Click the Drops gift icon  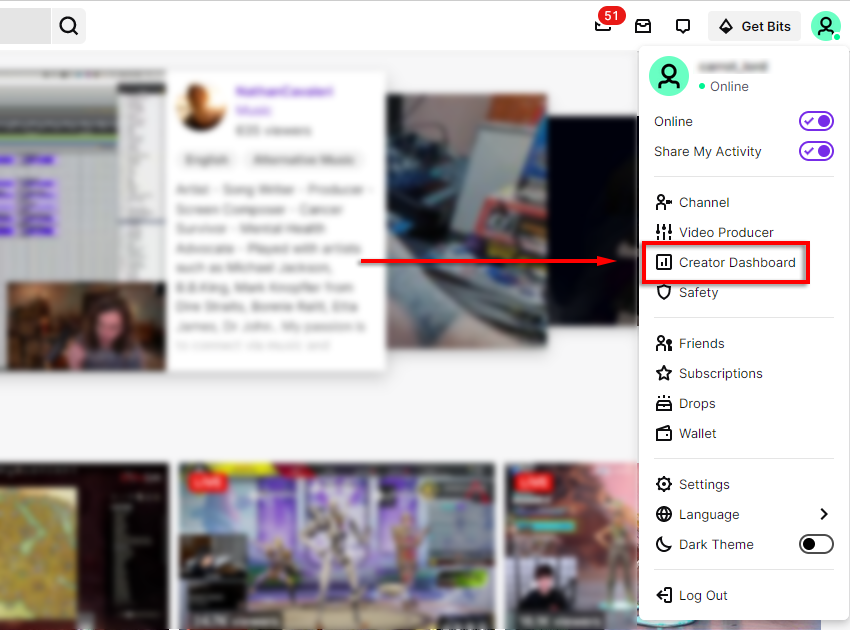[663, 403]
